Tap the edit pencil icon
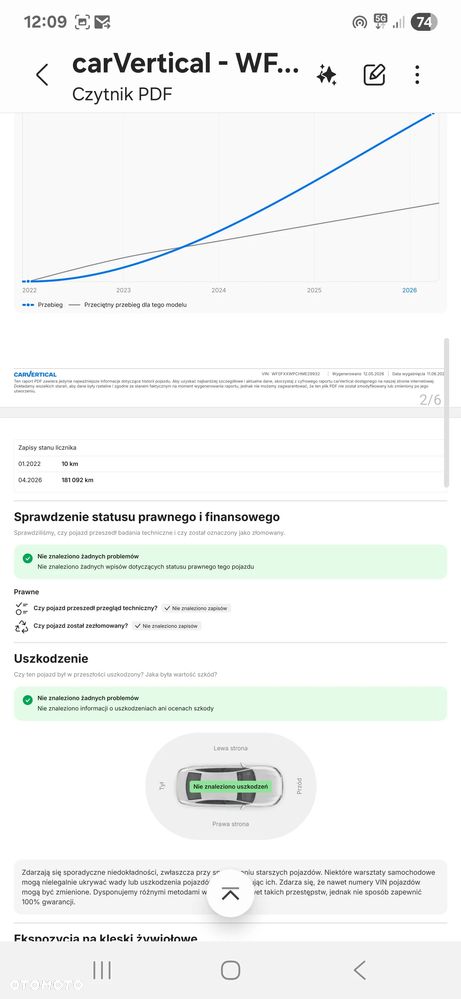 374,75
